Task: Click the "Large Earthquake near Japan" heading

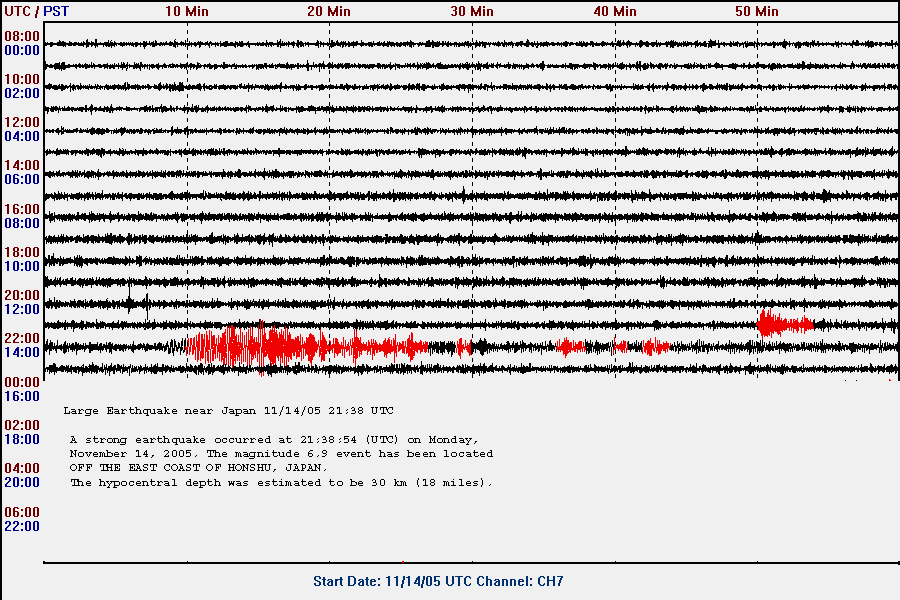Action: (x=228, y=411)
